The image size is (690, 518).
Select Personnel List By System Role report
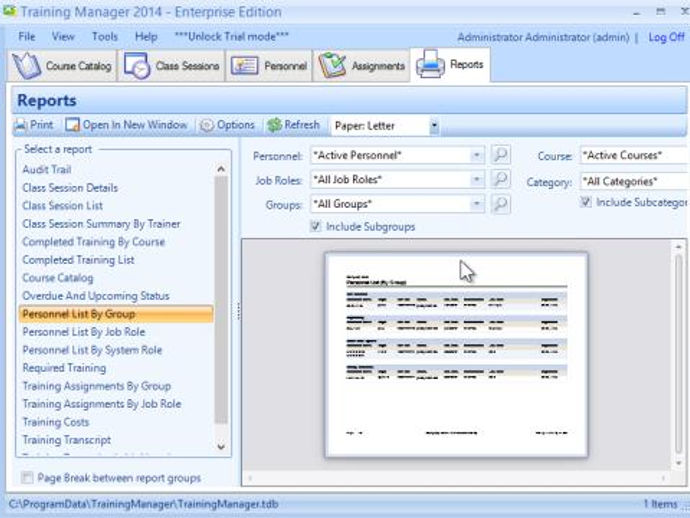(92, 350)
